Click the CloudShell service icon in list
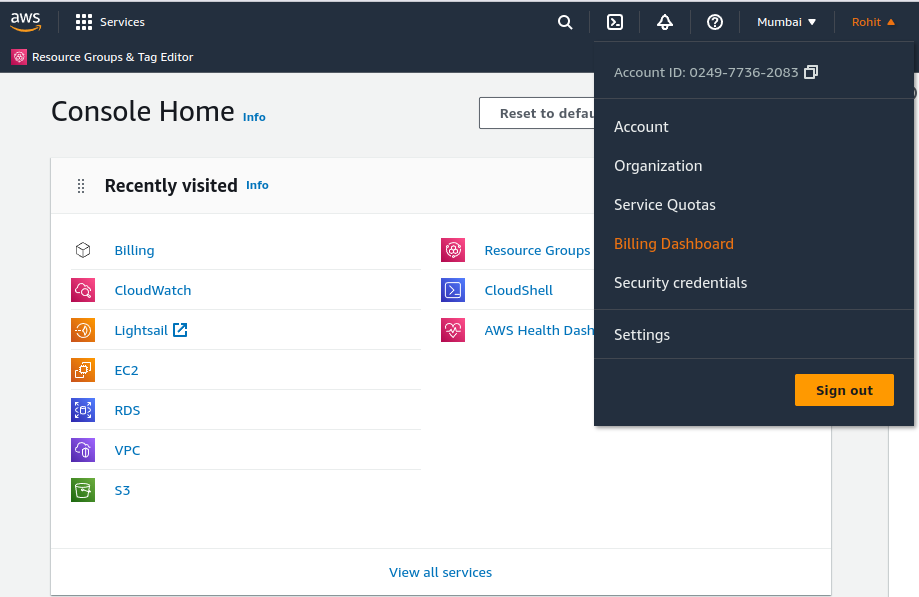 453,290
